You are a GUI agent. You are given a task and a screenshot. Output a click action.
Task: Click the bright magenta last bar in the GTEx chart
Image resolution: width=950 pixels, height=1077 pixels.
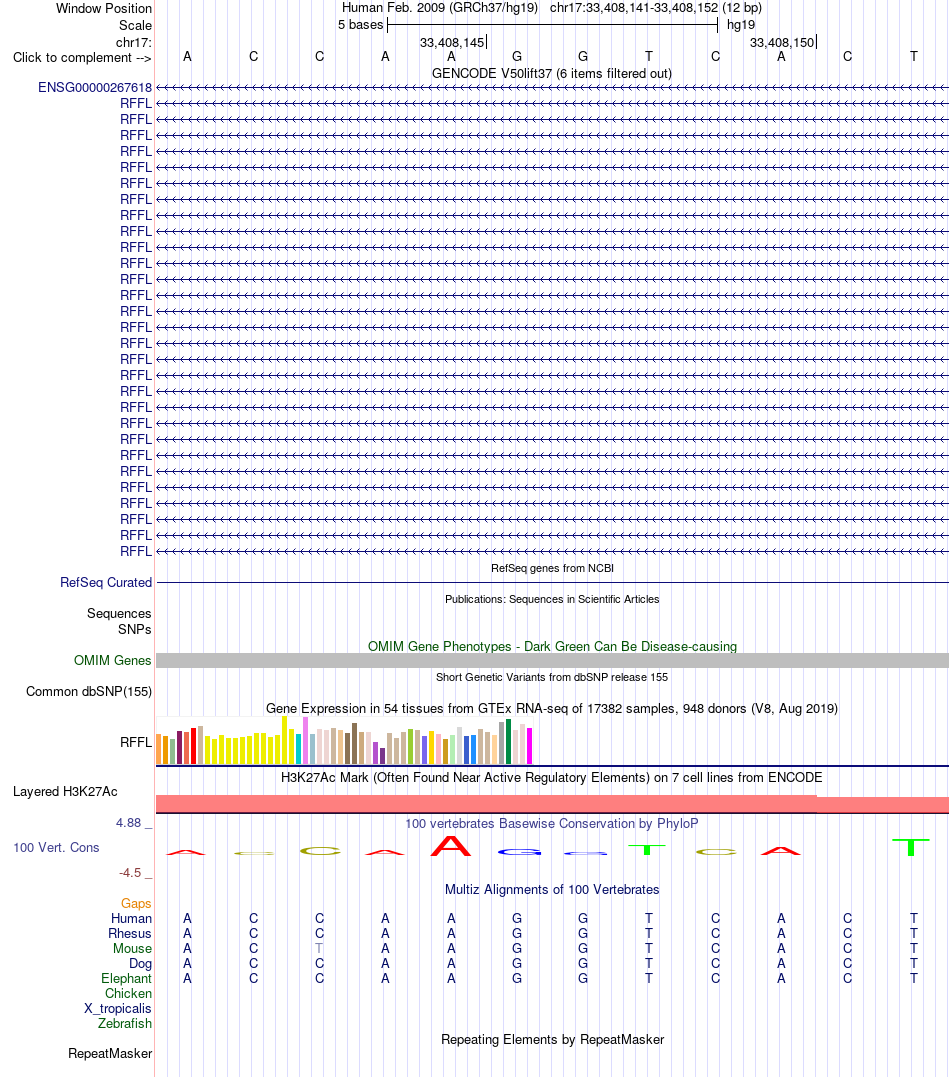[530, 746]
